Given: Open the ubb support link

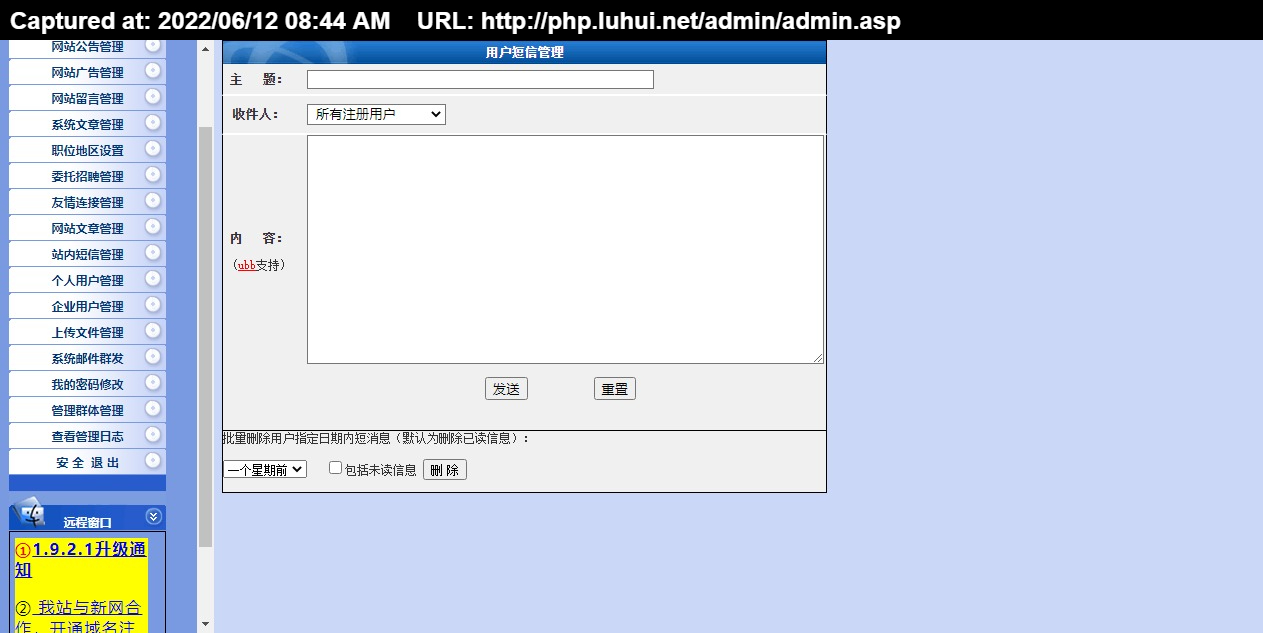Looking at the screenshot, I should 247,265.
